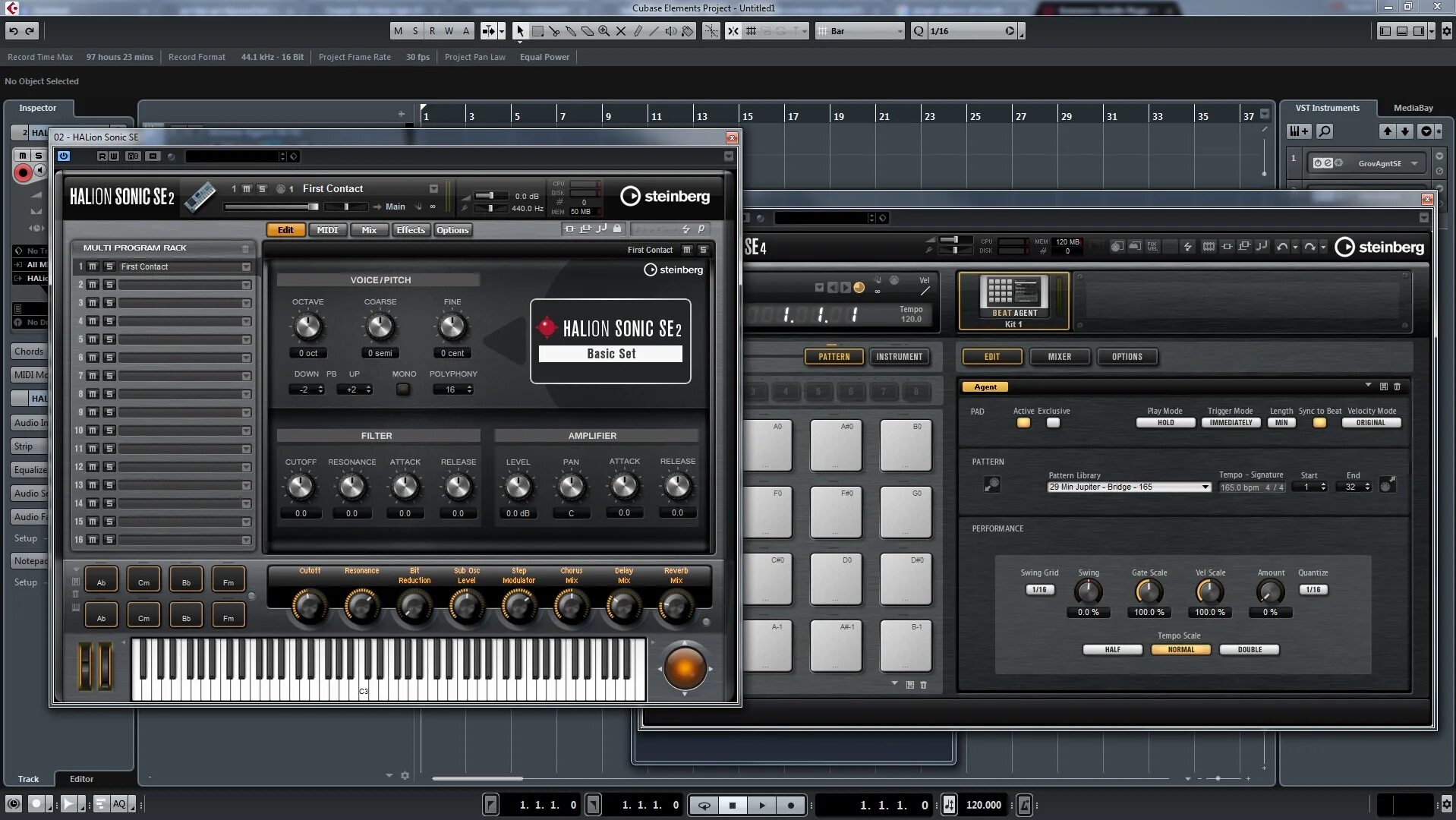Select the Play speaker tool
Viewport: 1456px width, 820px height.
tap(671, 31)
